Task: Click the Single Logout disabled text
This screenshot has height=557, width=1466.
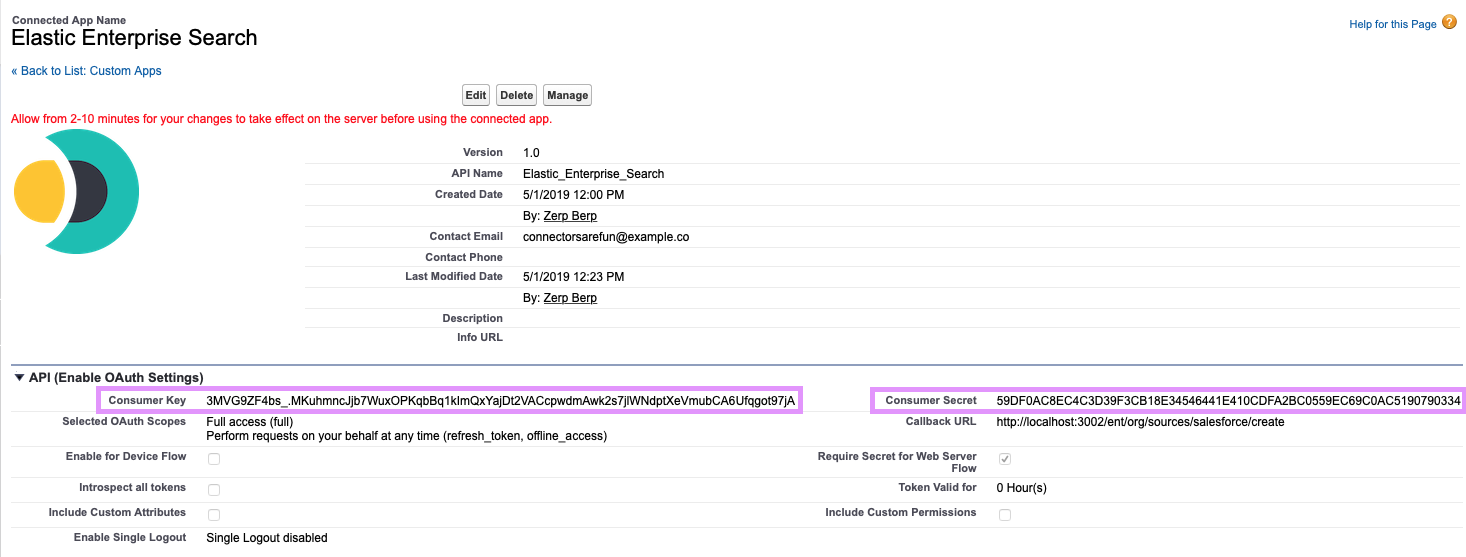Action: pos(266,538)
